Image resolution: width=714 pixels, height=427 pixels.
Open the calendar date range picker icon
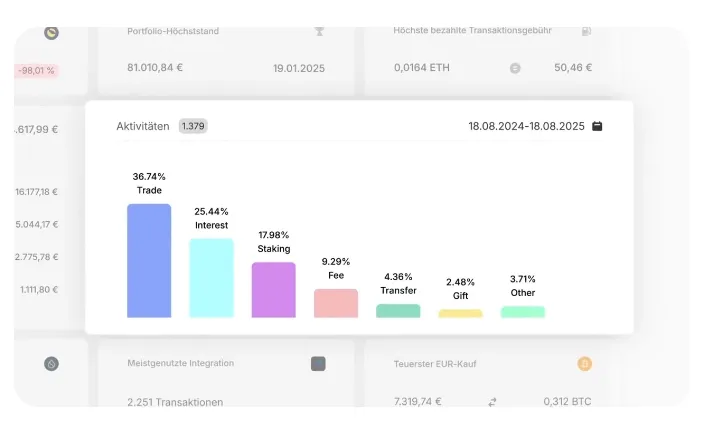point(597,126)
